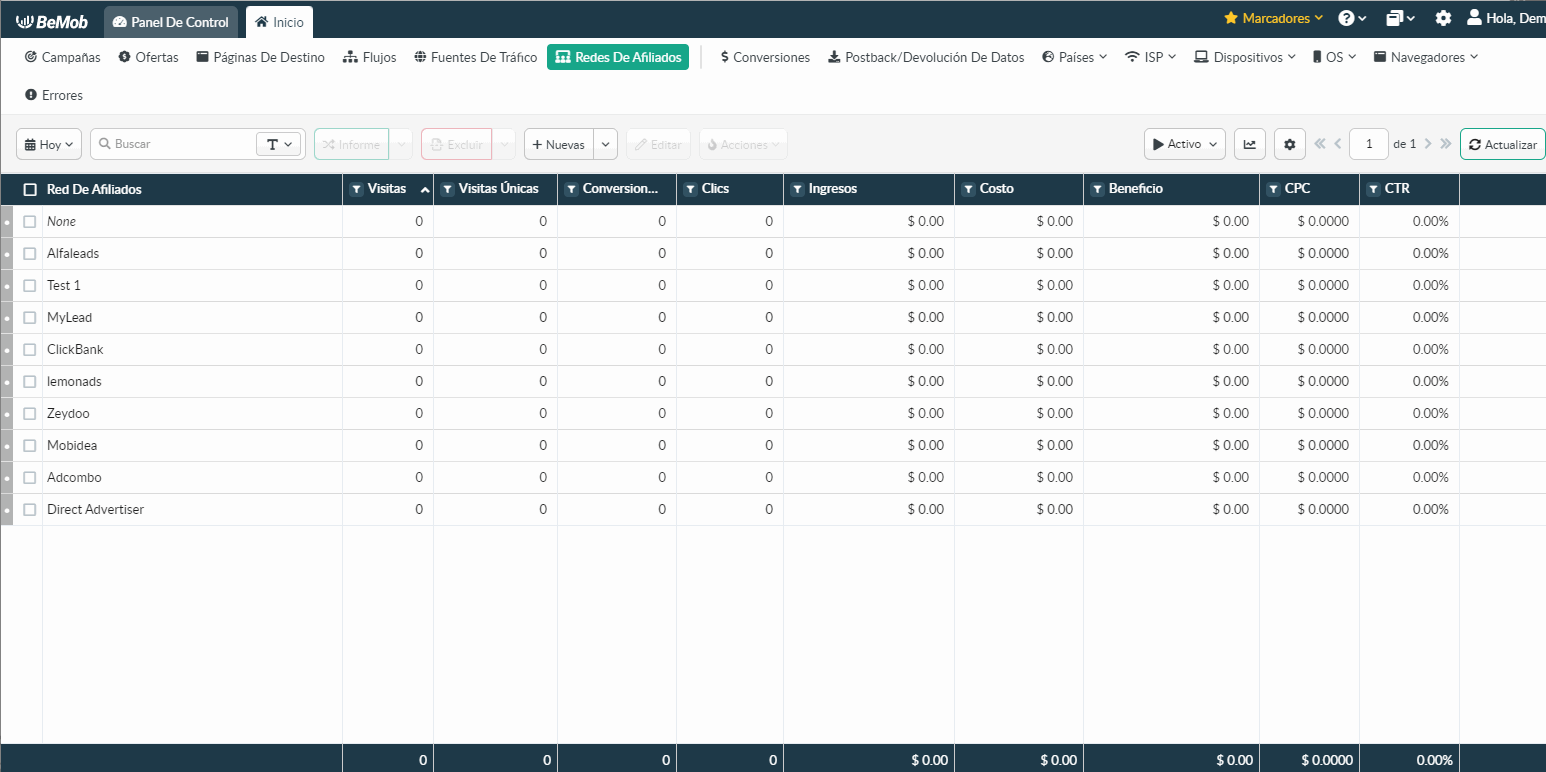Check the Test 1 checkbox
The width and height of the screenshot is (1546, 772).
[x=30, y=286]
